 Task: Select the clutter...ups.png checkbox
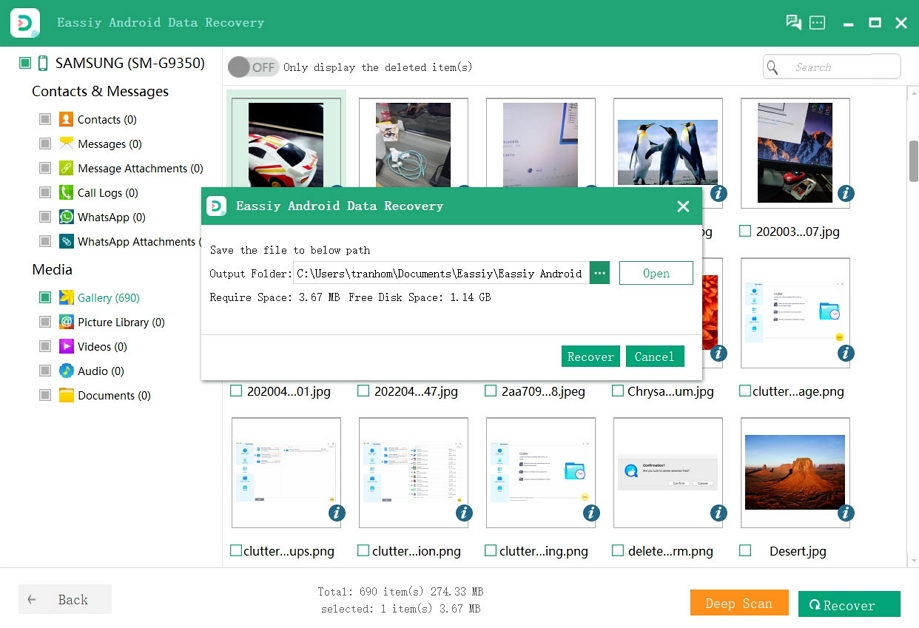pos(236,551)
